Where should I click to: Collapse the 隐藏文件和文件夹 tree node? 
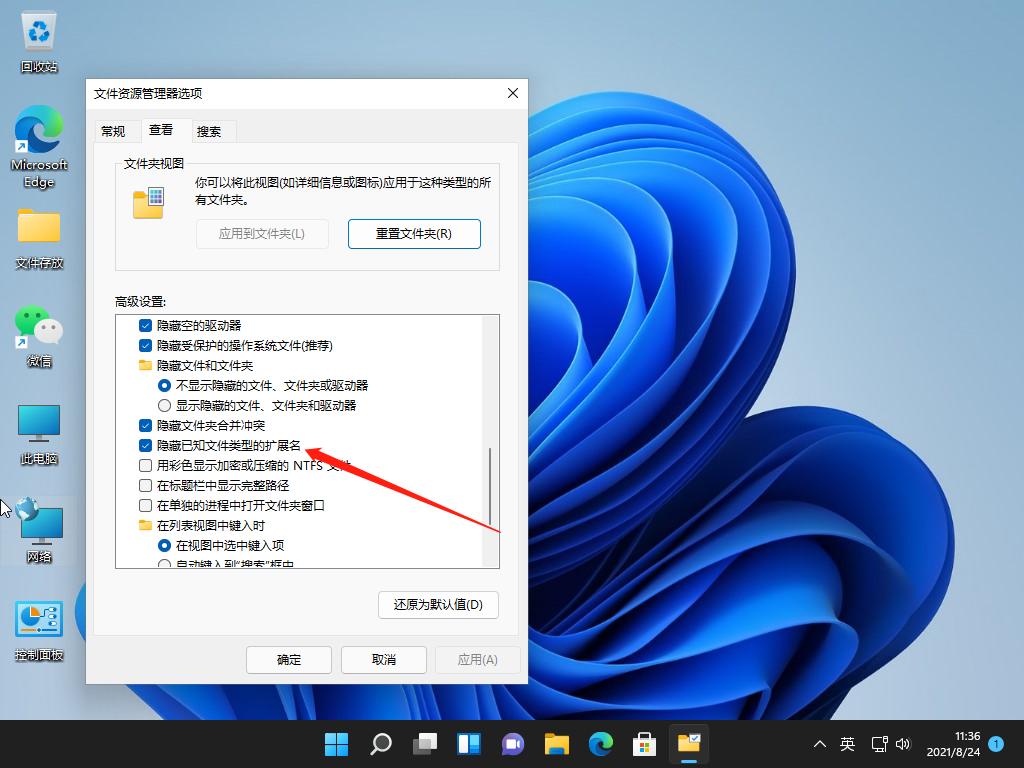[145, 365]
